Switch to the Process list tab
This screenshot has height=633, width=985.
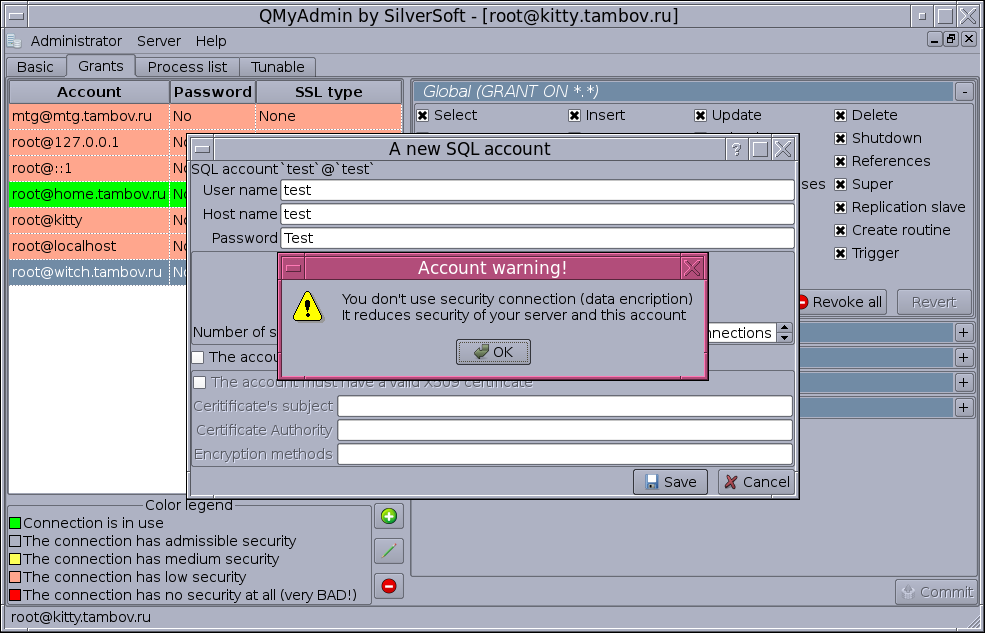pos(187,67)
